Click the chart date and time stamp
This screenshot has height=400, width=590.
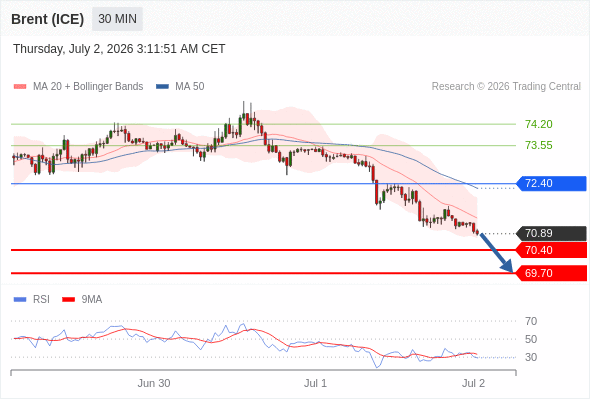click(119, 49)
